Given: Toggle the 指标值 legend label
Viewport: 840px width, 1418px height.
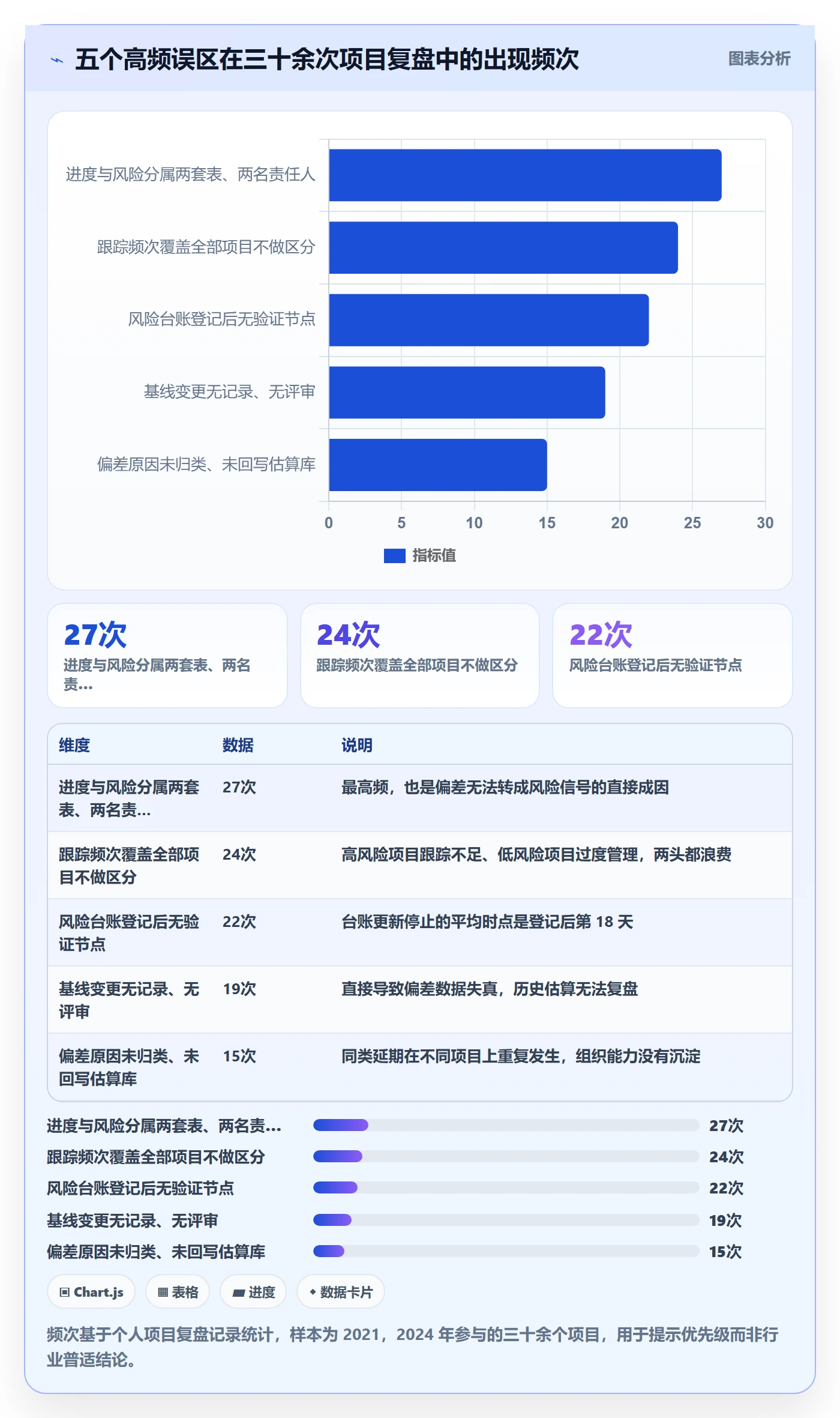Looking at the screenshot, I should point(434,556).
